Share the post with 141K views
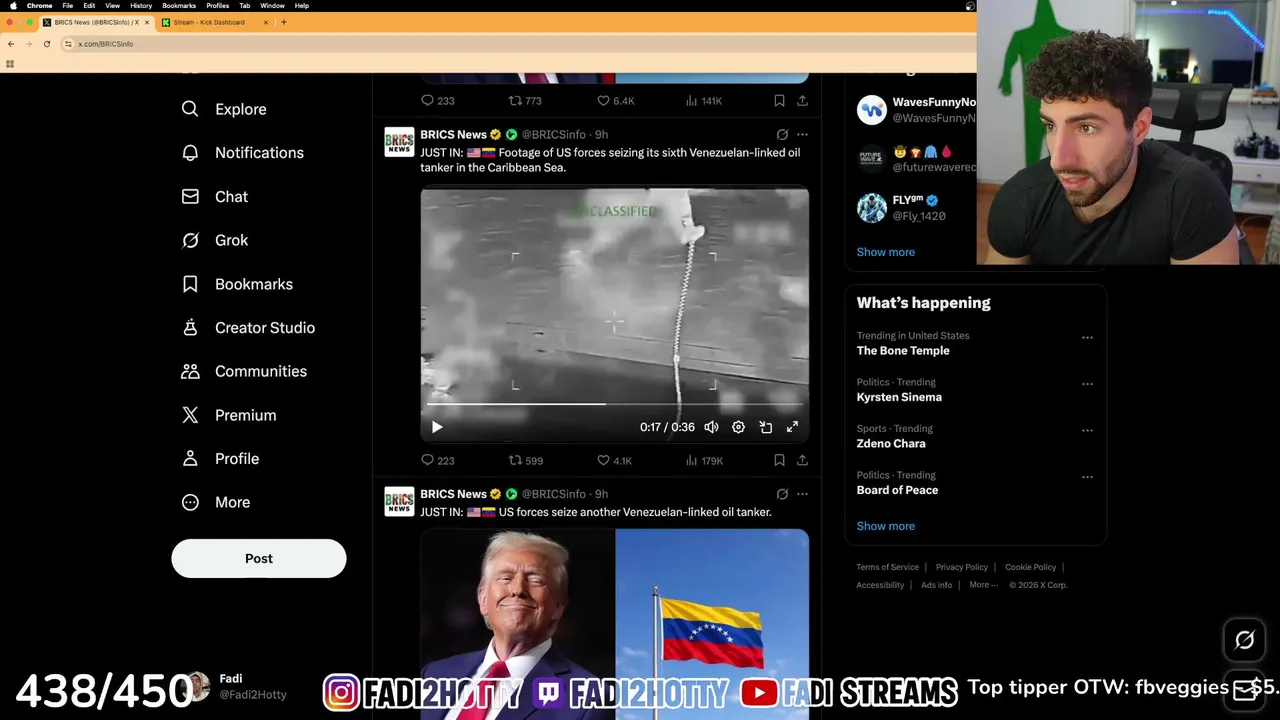 coord(802,100)
